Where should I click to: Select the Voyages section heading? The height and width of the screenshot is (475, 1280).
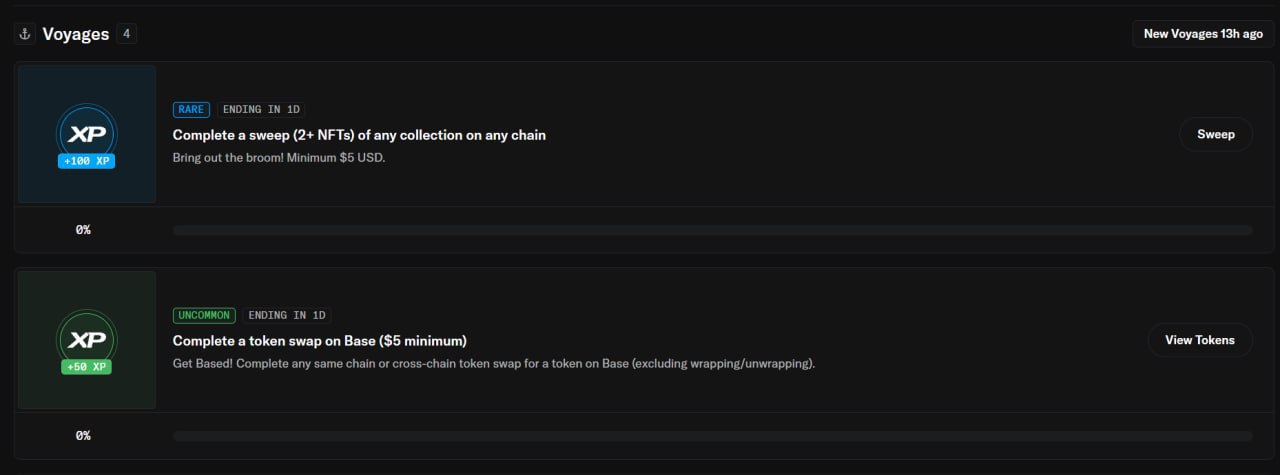pos(76,34)
